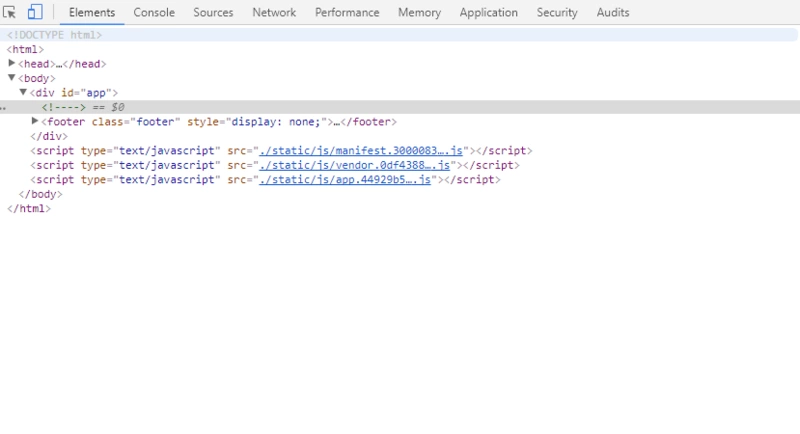This screenshot has height=434, width=800.
Task: Collapse the div id="app" node
Action: click(24, 92)
